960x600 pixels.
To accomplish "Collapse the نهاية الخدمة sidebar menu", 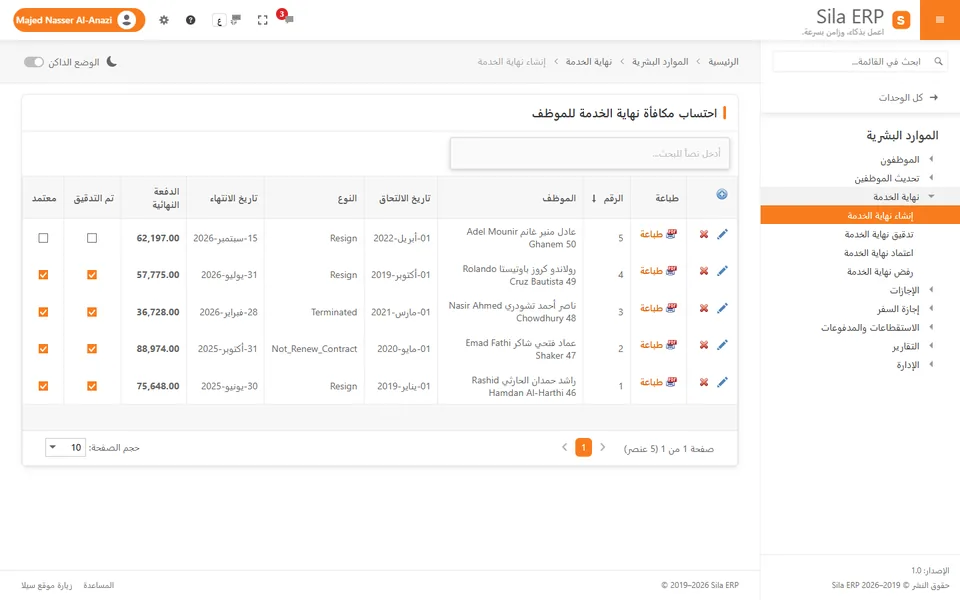I will coord(860,197).
